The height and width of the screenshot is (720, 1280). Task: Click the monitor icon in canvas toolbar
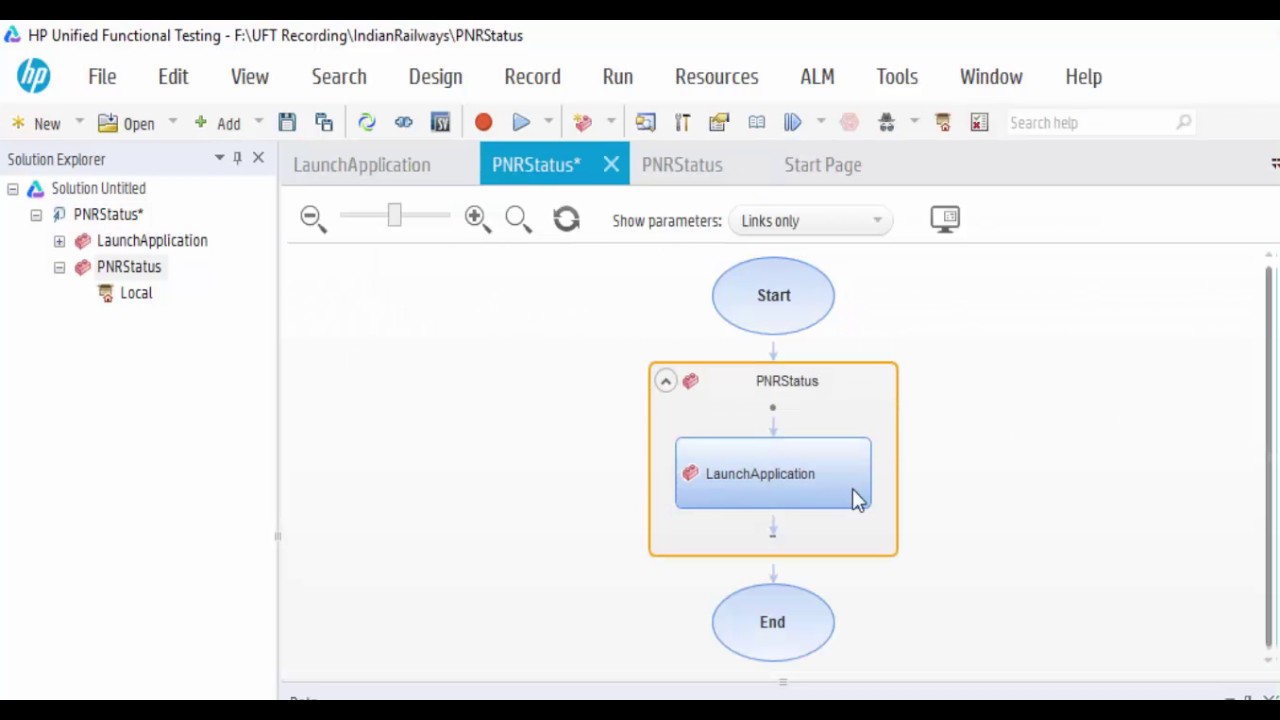(x=945, y=219)
